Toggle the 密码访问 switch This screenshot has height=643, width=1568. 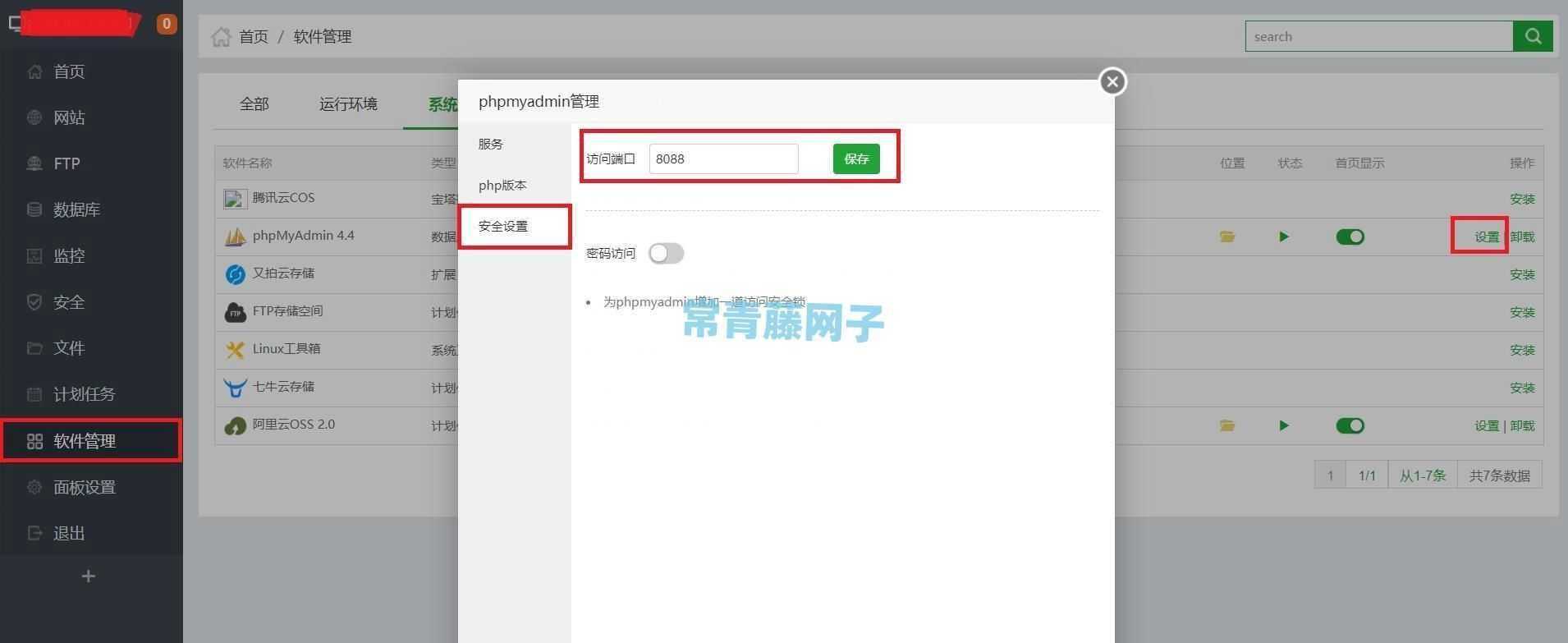click(x=666, y=253)
